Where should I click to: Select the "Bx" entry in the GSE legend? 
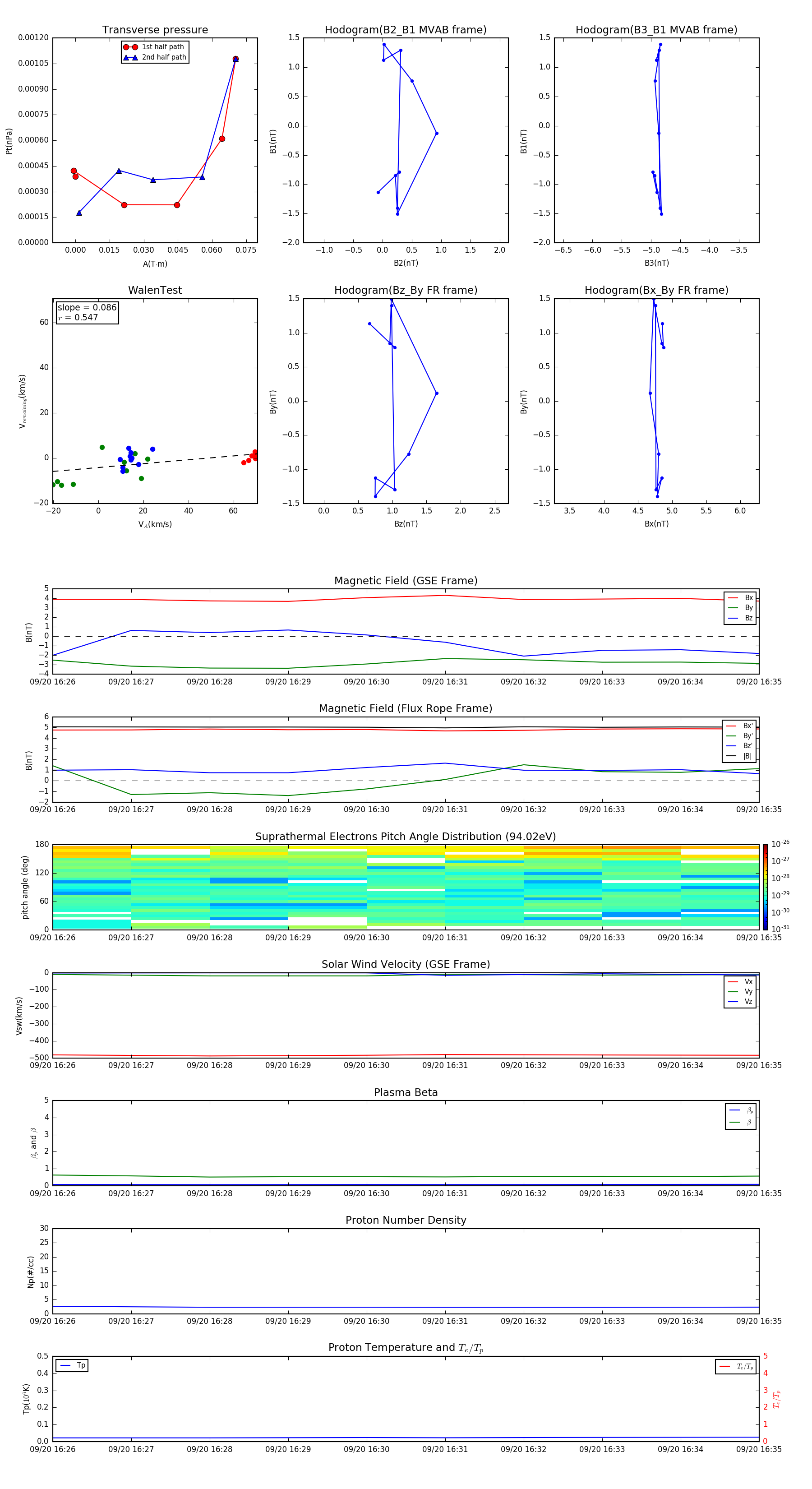pos(740,598)
